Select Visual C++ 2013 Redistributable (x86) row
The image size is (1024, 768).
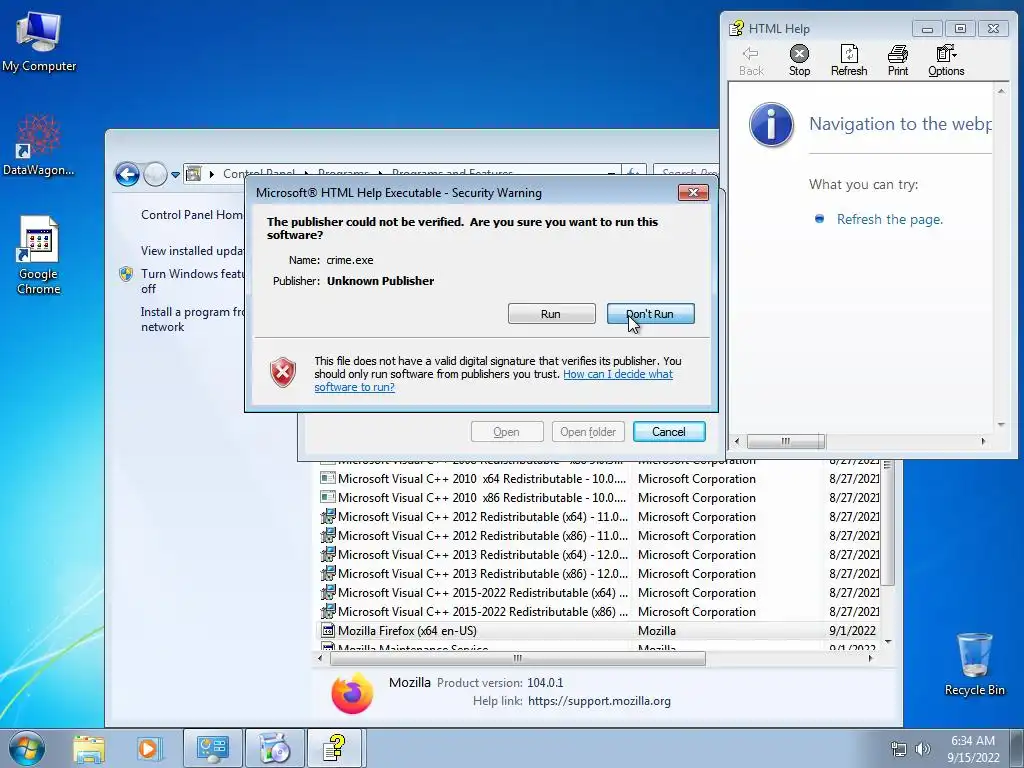[598, 573]
